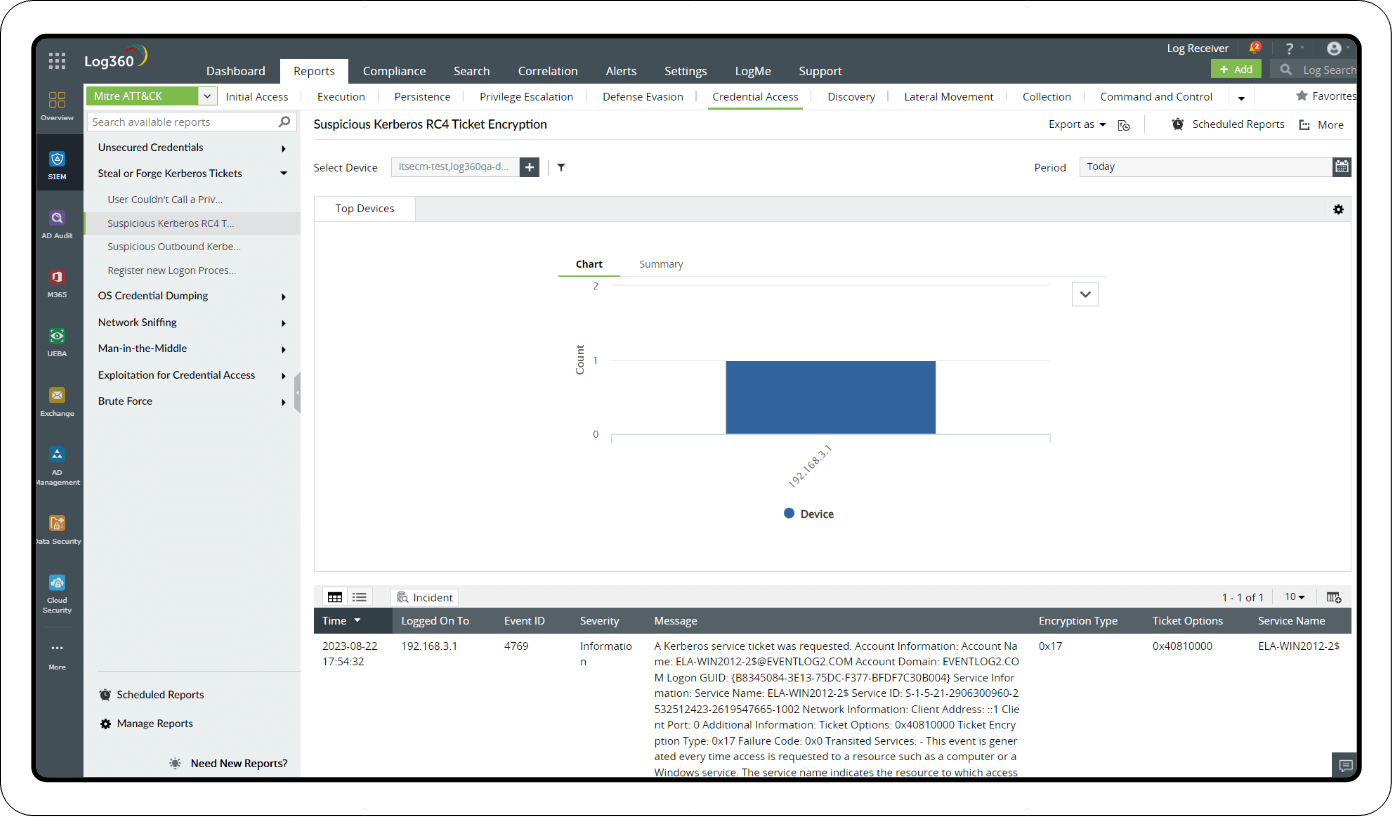Image resolution: width=1392 pixels, height=817 pixels.
Task: Select the Lateral Movement tactic tab
Action: 949,97
